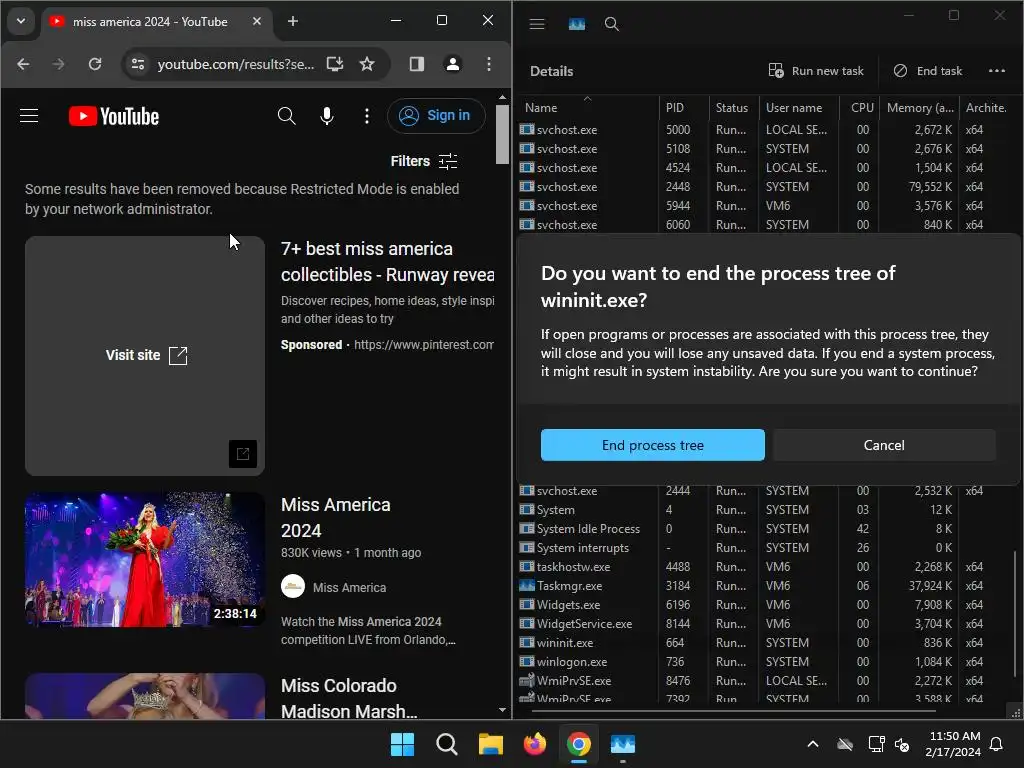Sort by Name column header
The width and height of the screenshot is (1024, 768).
coord(589,108)
